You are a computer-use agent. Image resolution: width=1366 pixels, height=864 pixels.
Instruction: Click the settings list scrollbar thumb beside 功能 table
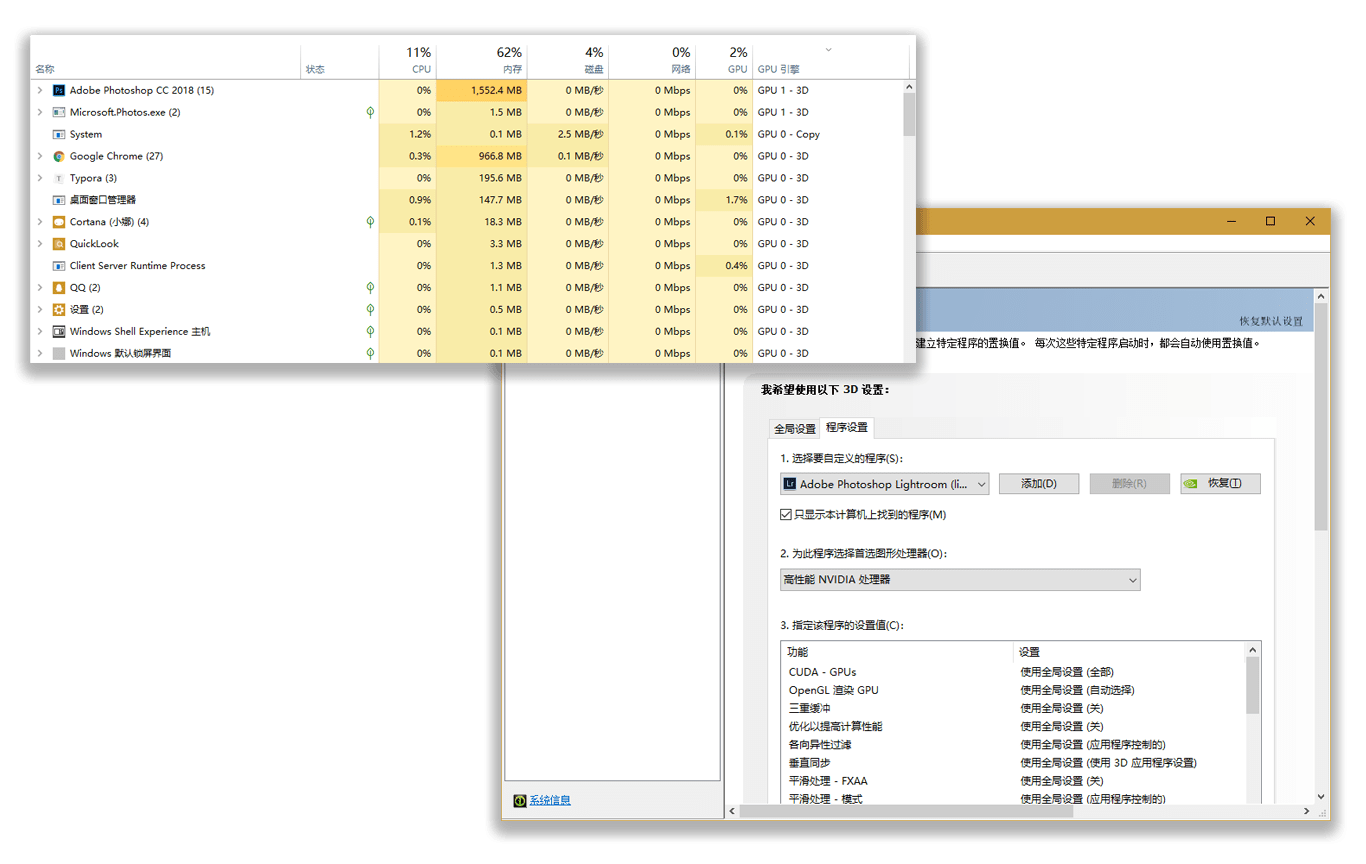[1253, 686]
